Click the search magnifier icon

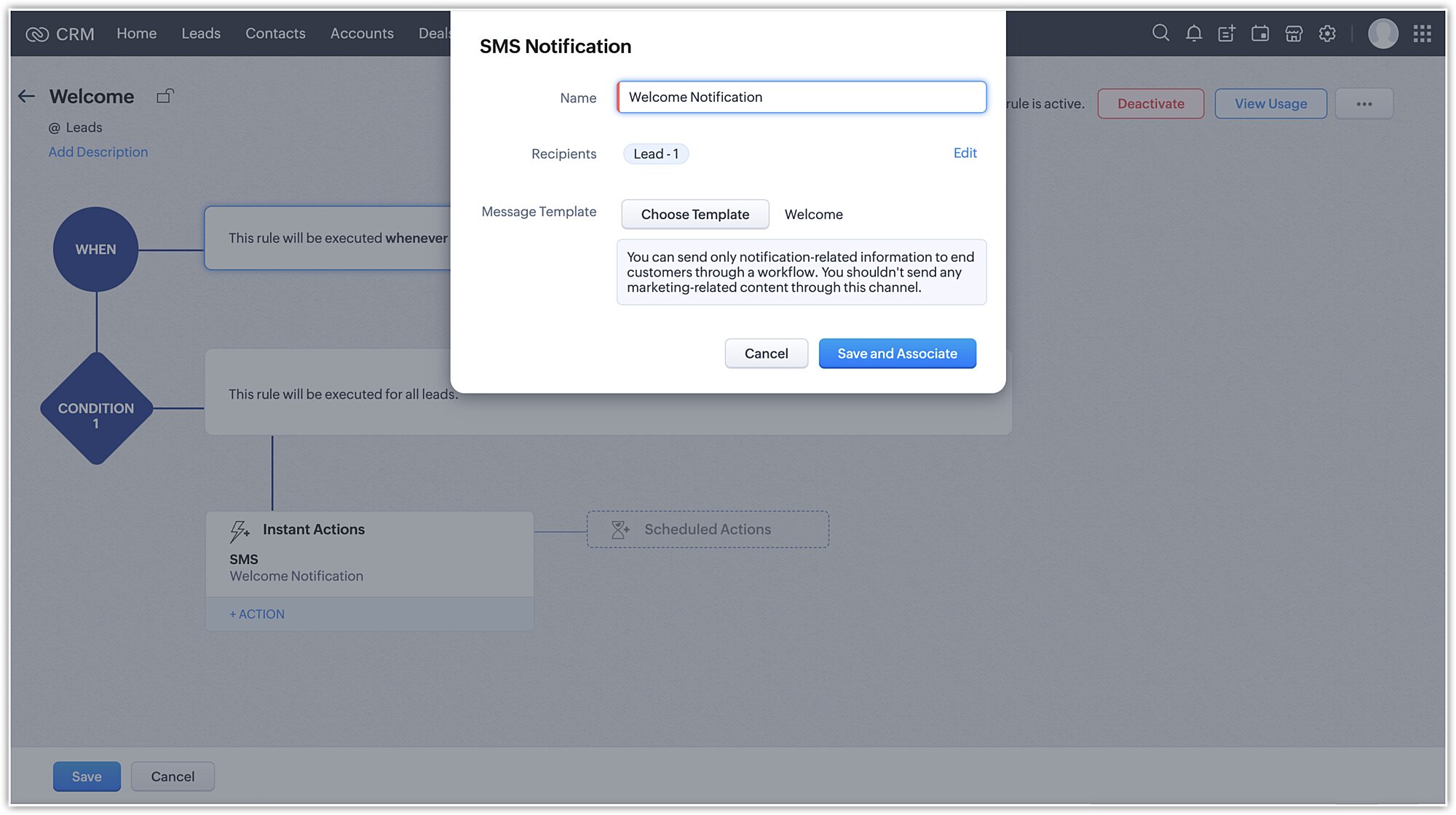[1160, 33]
